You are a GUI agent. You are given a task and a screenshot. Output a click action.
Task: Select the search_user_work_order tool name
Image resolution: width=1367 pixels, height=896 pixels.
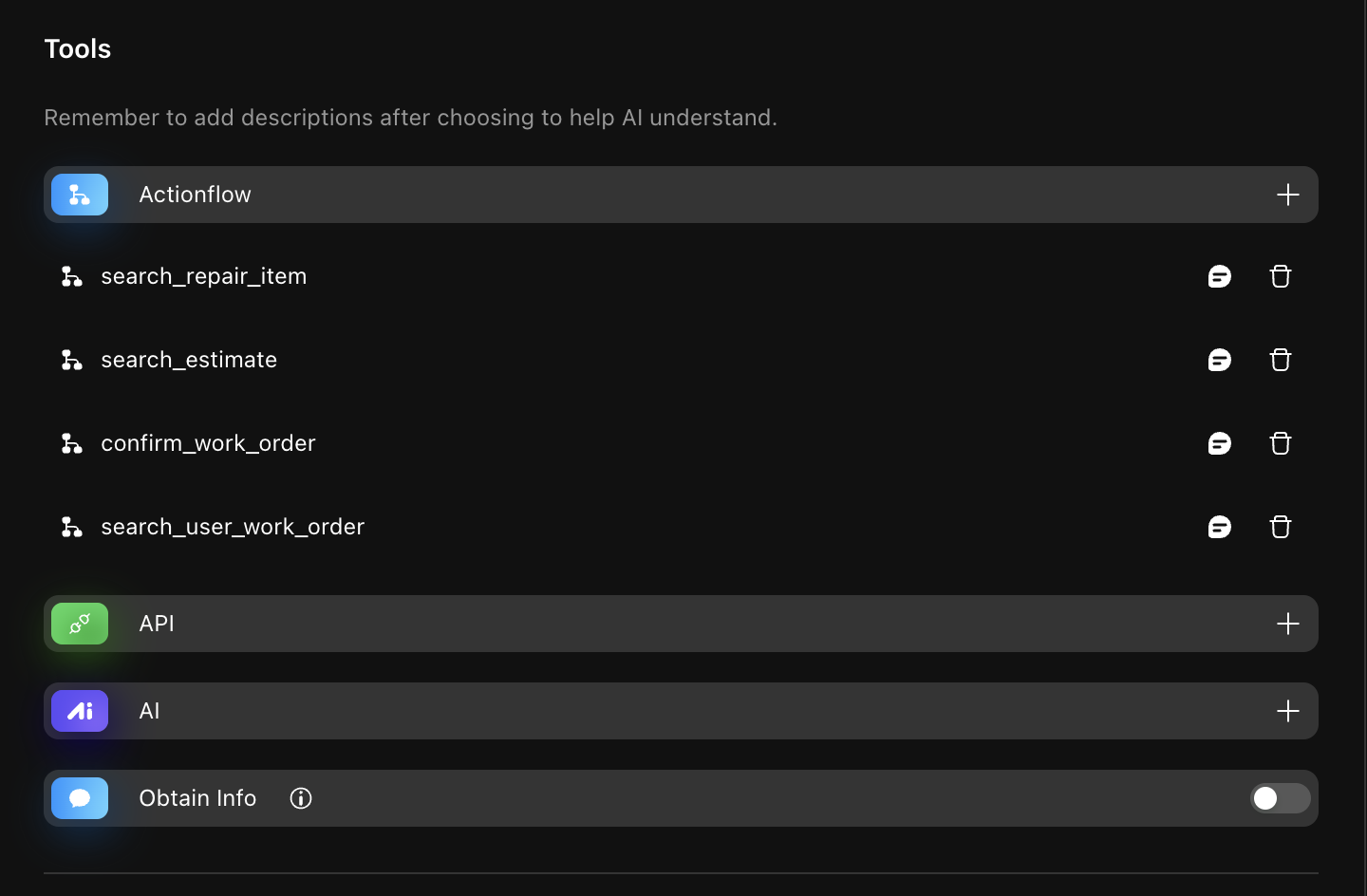click(x=233, y=527)
